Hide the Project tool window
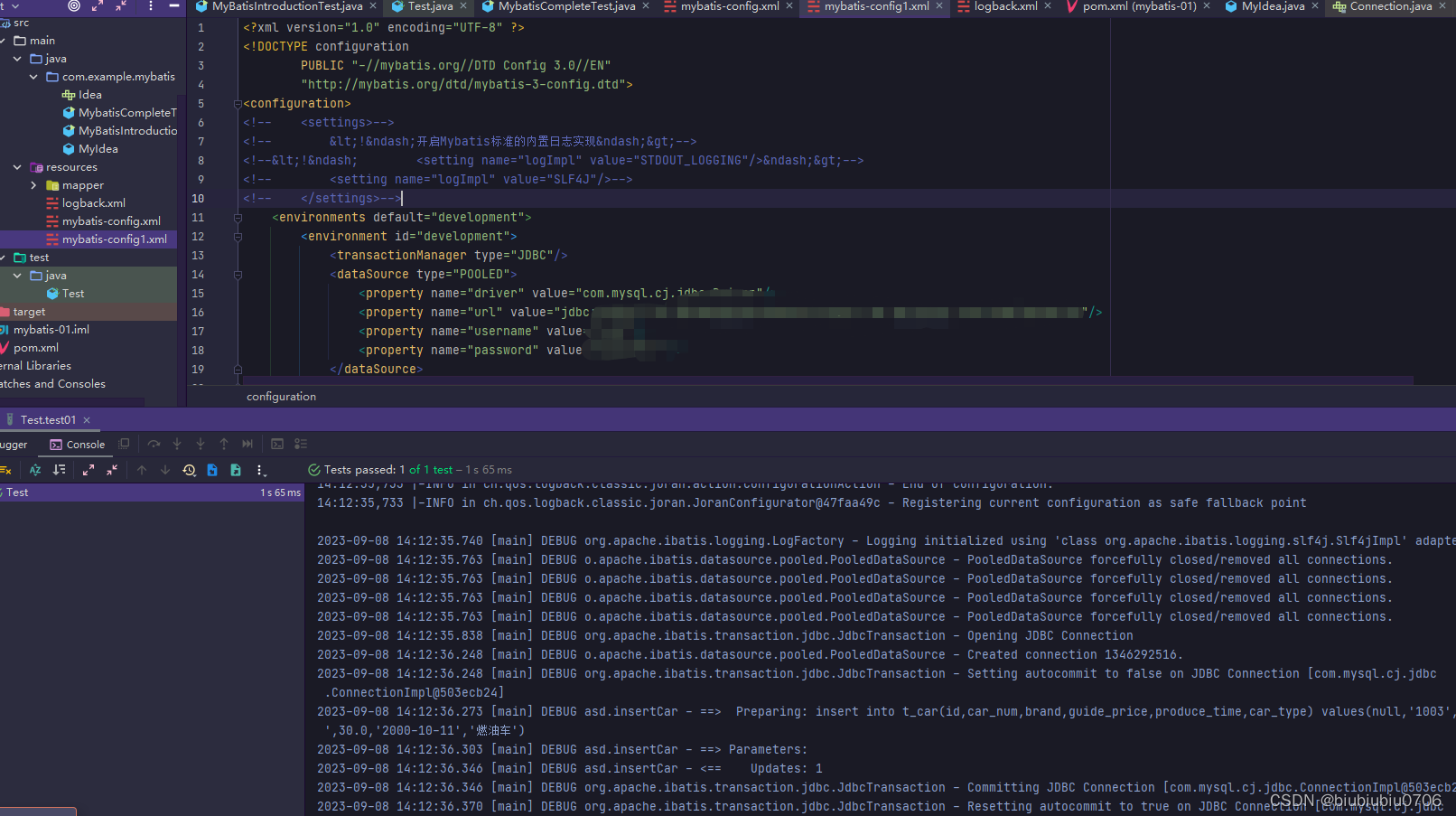This screenshot has width=1456, height=816. click(x=174, y=5)
